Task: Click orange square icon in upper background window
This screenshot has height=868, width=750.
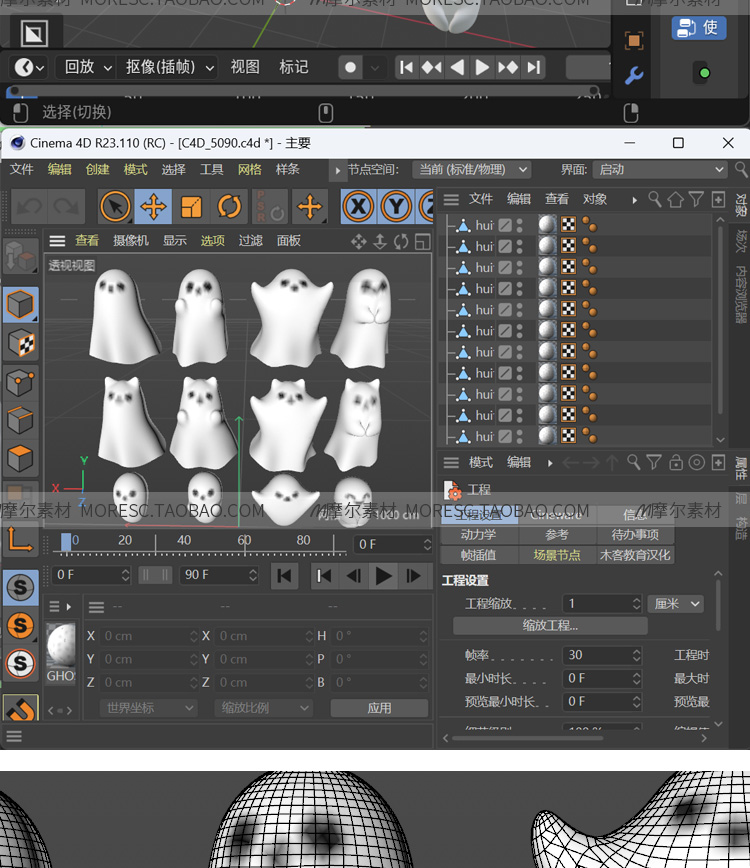Action: click(x=634, y=40)
